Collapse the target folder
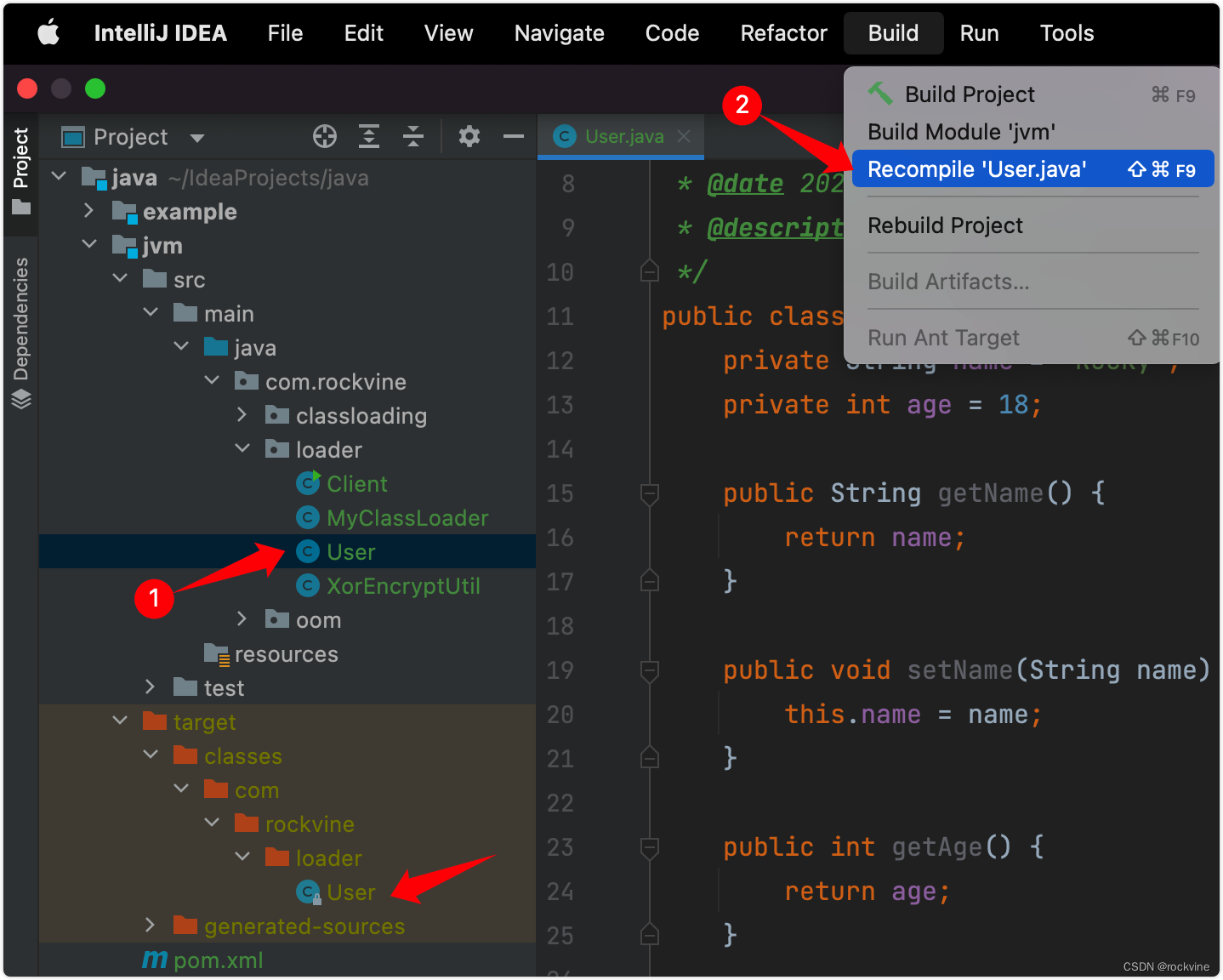 click(120, 721)
